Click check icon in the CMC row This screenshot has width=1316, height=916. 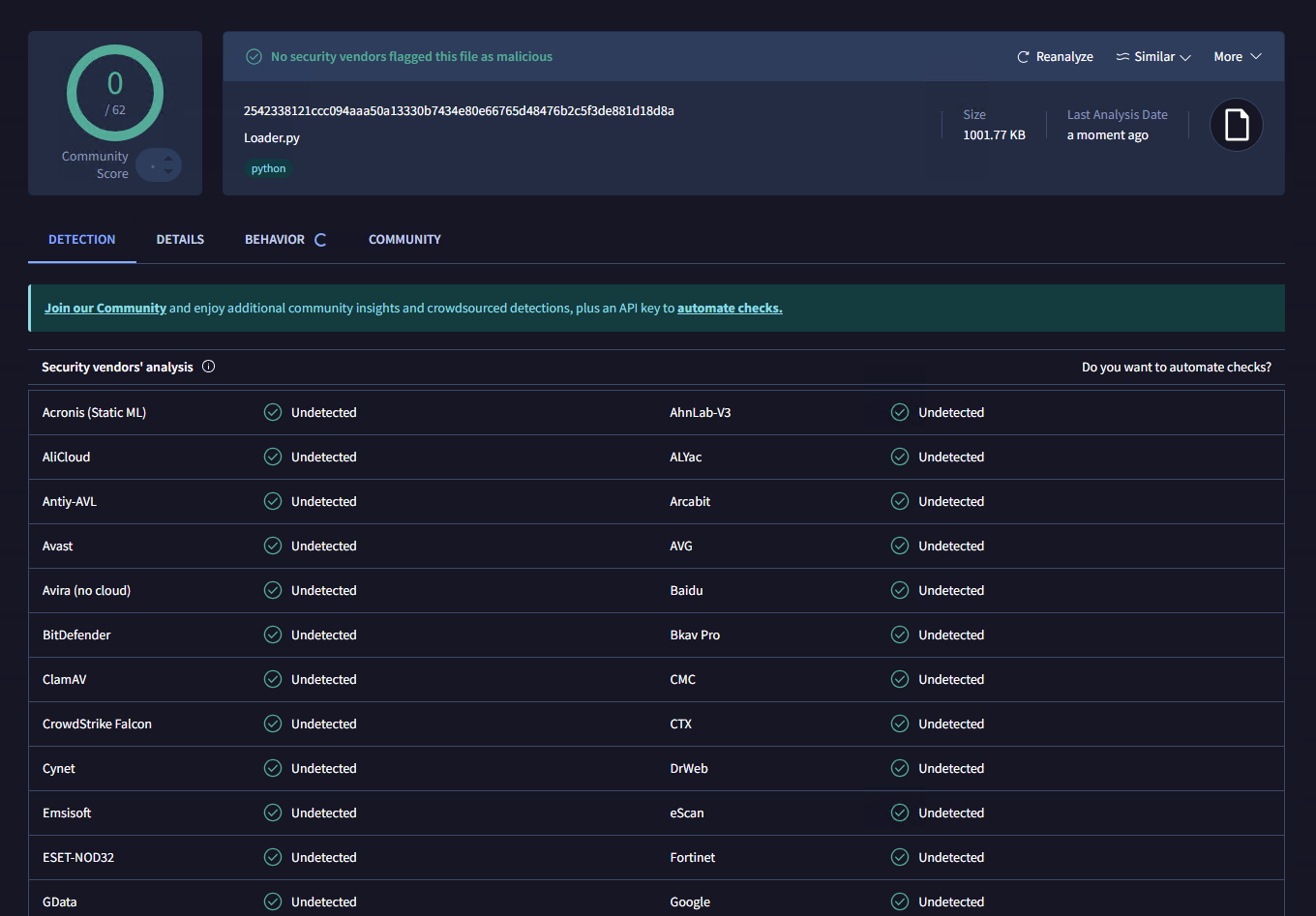(900, 679)
